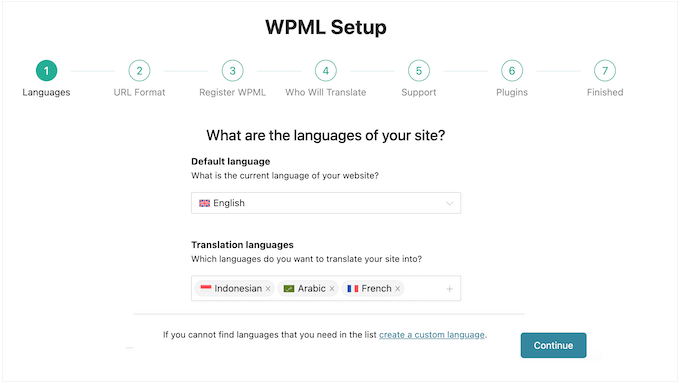Click the WPML Setup heading
Screen dimensions: 680x384
pos(326,27)
